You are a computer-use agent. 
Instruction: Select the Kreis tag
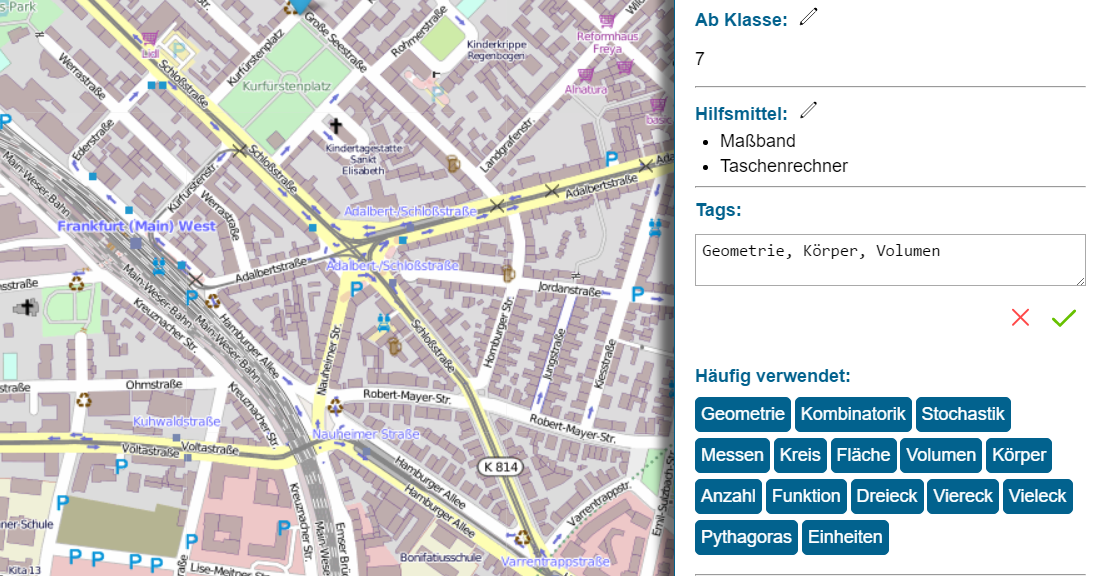click(800, 455)
